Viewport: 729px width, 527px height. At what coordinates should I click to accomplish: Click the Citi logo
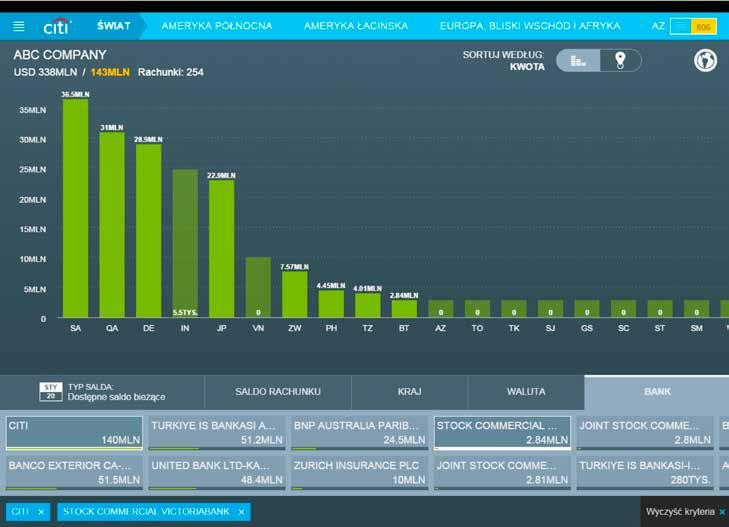pos(57,26)
